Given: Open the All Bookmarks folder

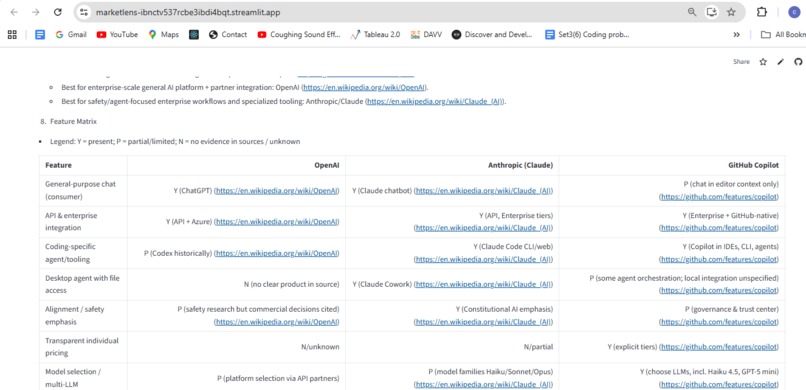Looking at the screenshot, I should click(783, 34).
